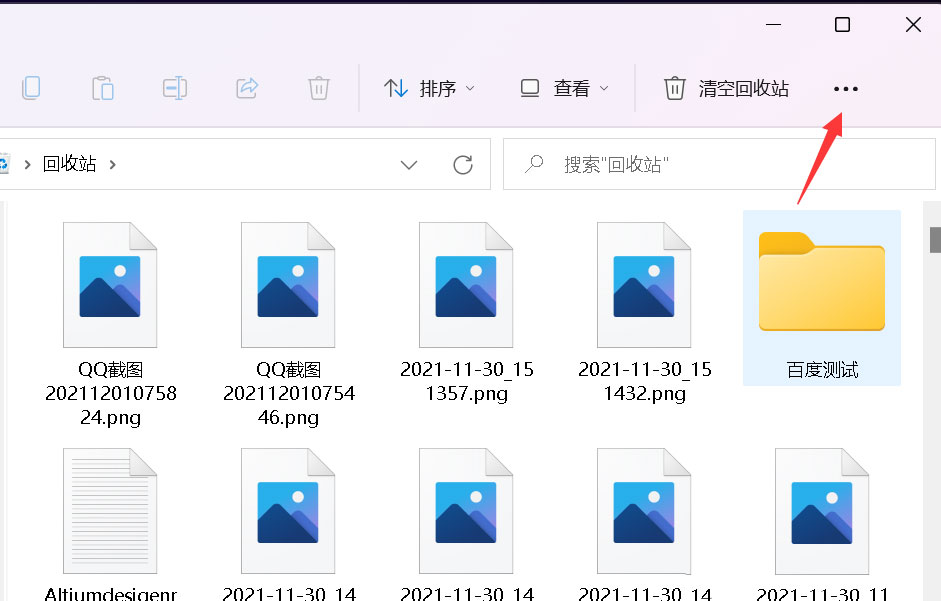The width and height of the screenshot is (941, 601).
Task: Click the 搜索"回收站" search field
Action: 719,164
